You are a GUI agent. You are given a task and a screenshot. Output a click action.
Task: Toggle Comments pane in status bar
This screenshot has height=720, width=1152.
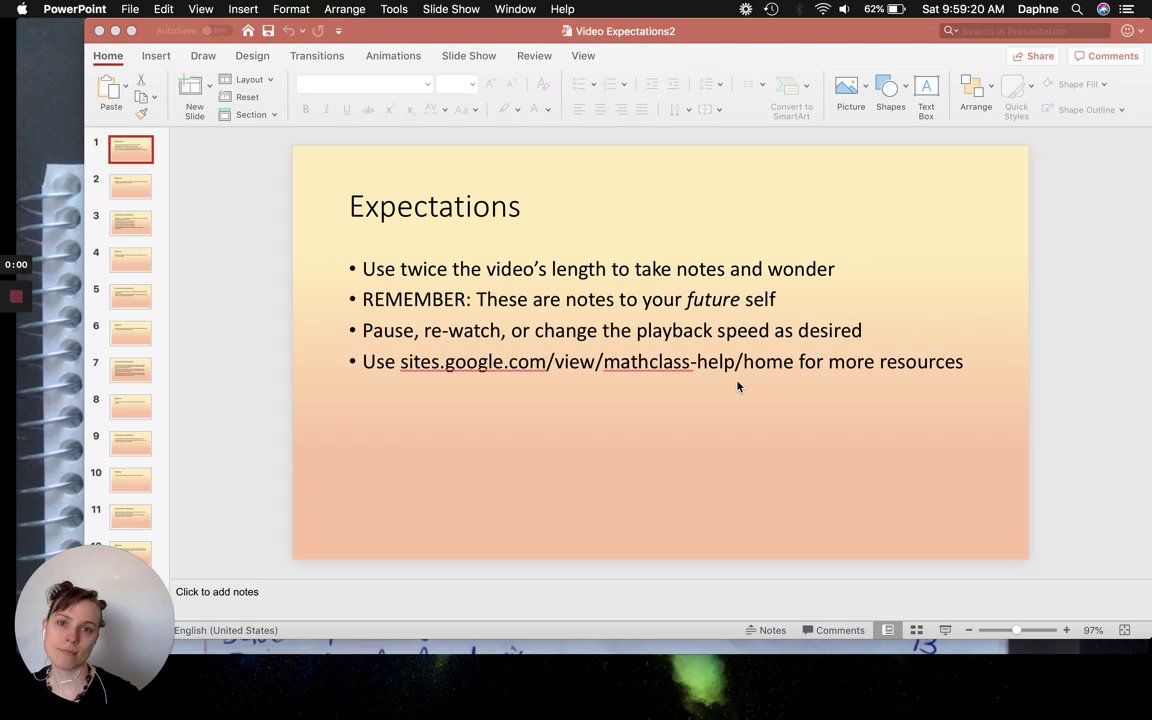pos(833,630)
